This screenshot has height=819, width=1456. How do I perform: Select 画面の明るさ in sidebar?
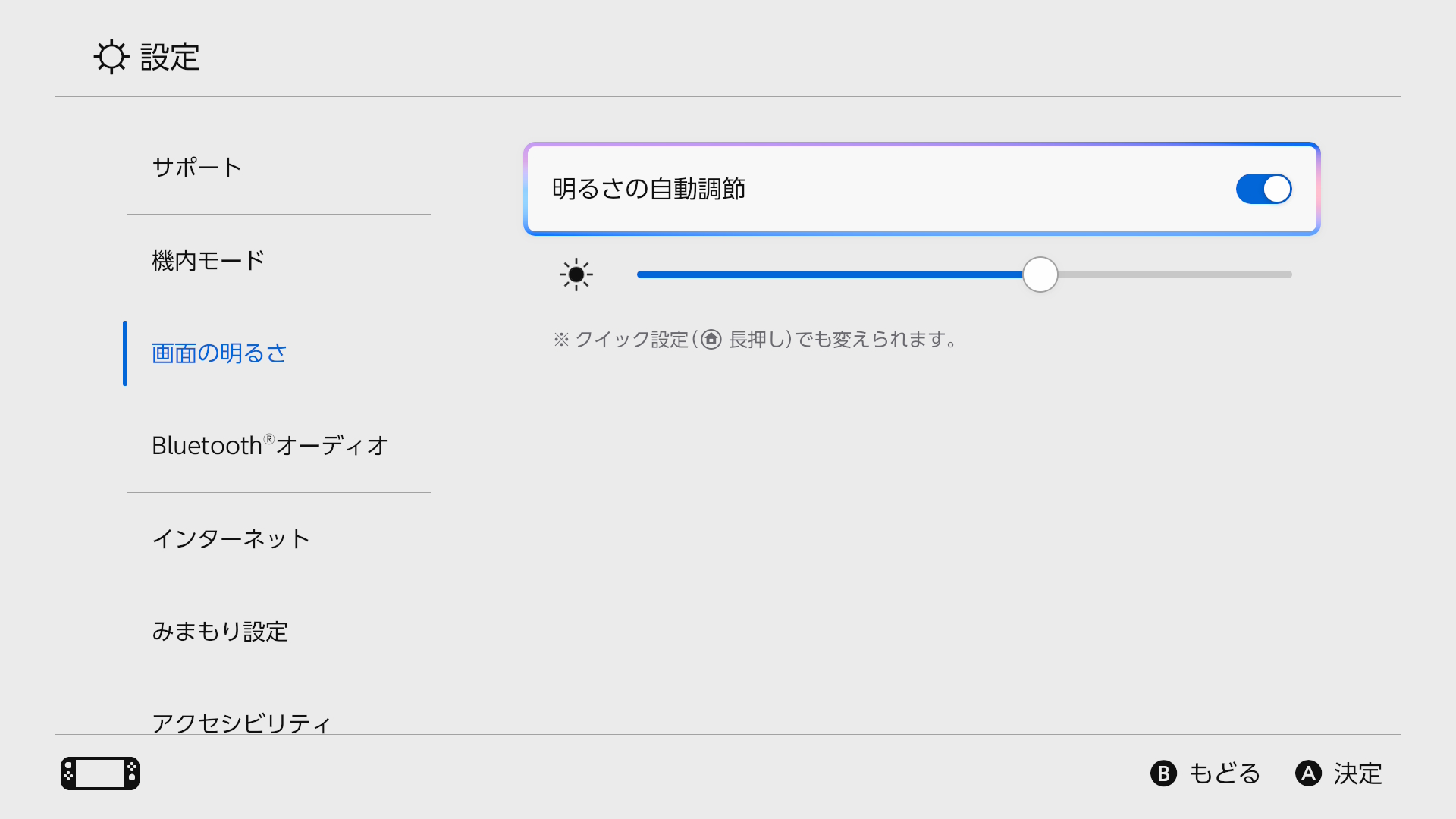(x=219, y=353)
